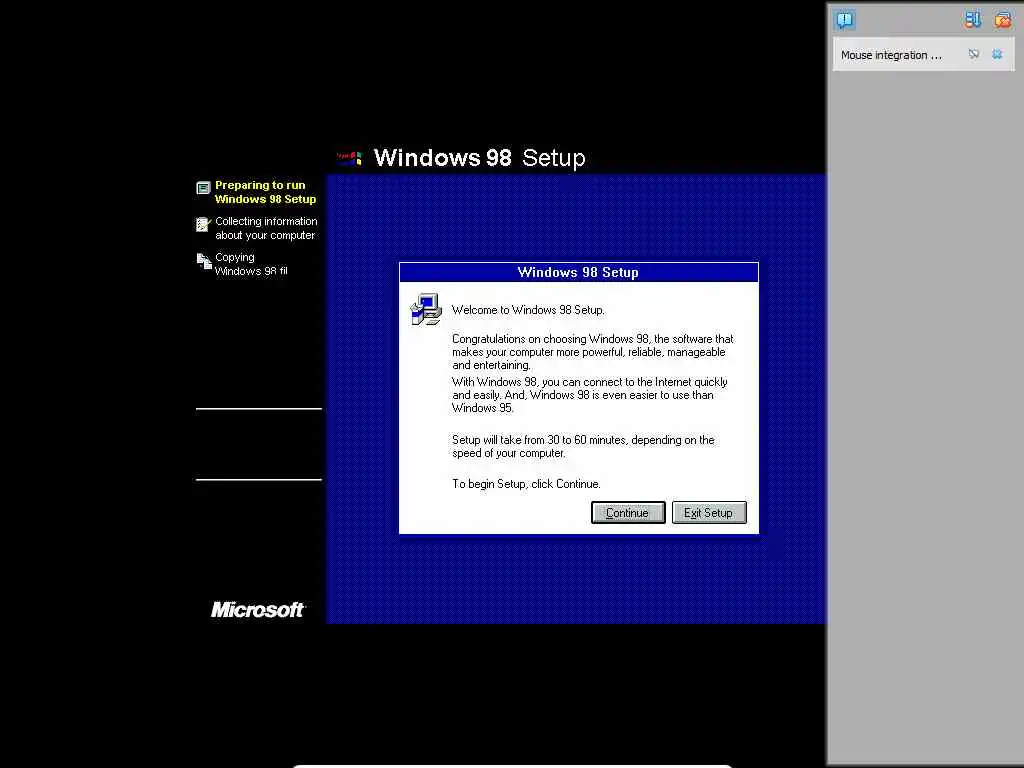1024x768 pixels.
Task: Click the Exit Setup button
Action: 709,513
